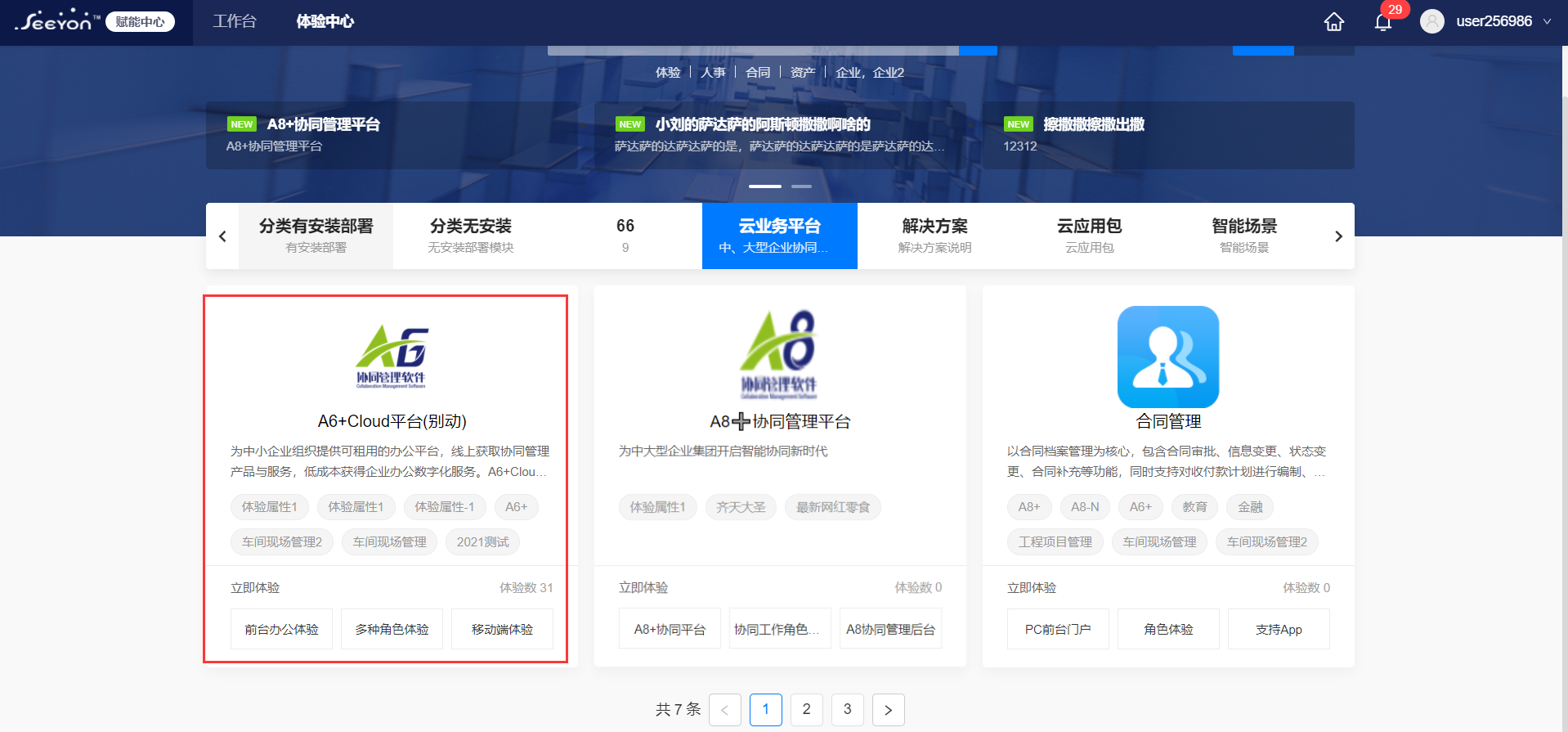Click the 合同管理 blue person icon
Screen dimensions: 1568x732
pos(1168,357)
